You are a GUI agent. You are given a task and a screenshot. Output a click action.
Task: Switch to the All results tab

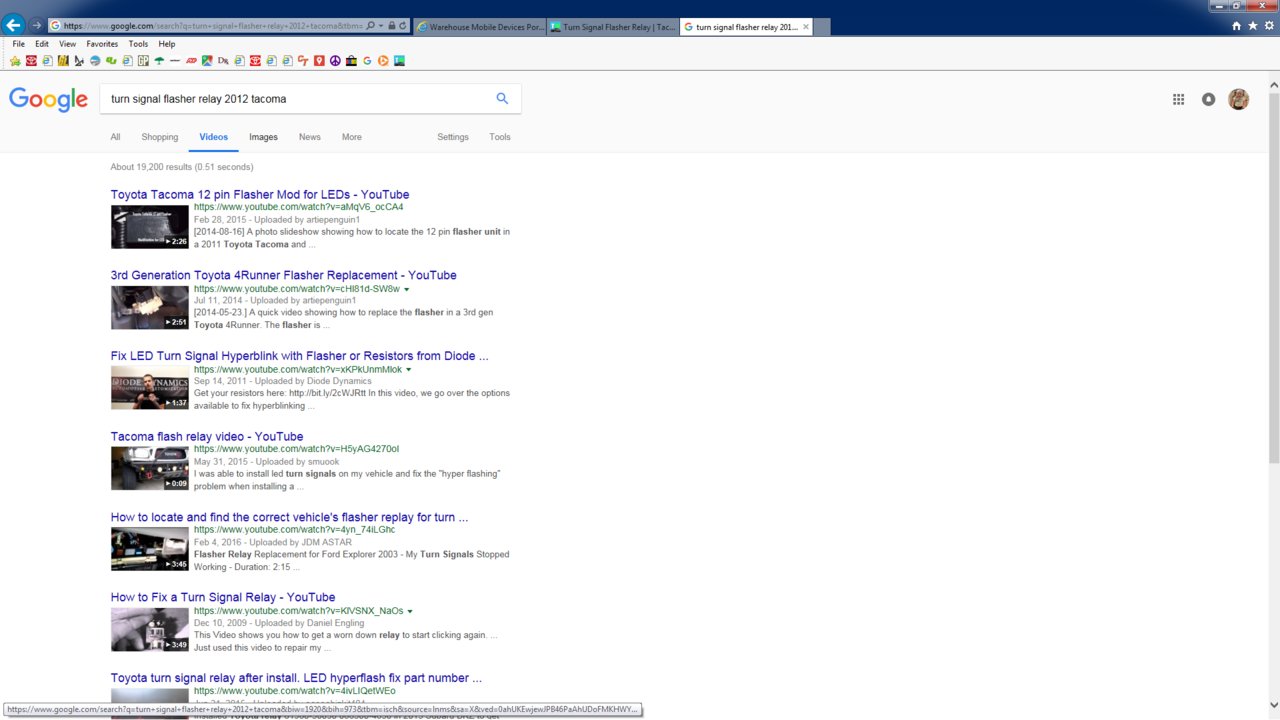coord(115,137)
